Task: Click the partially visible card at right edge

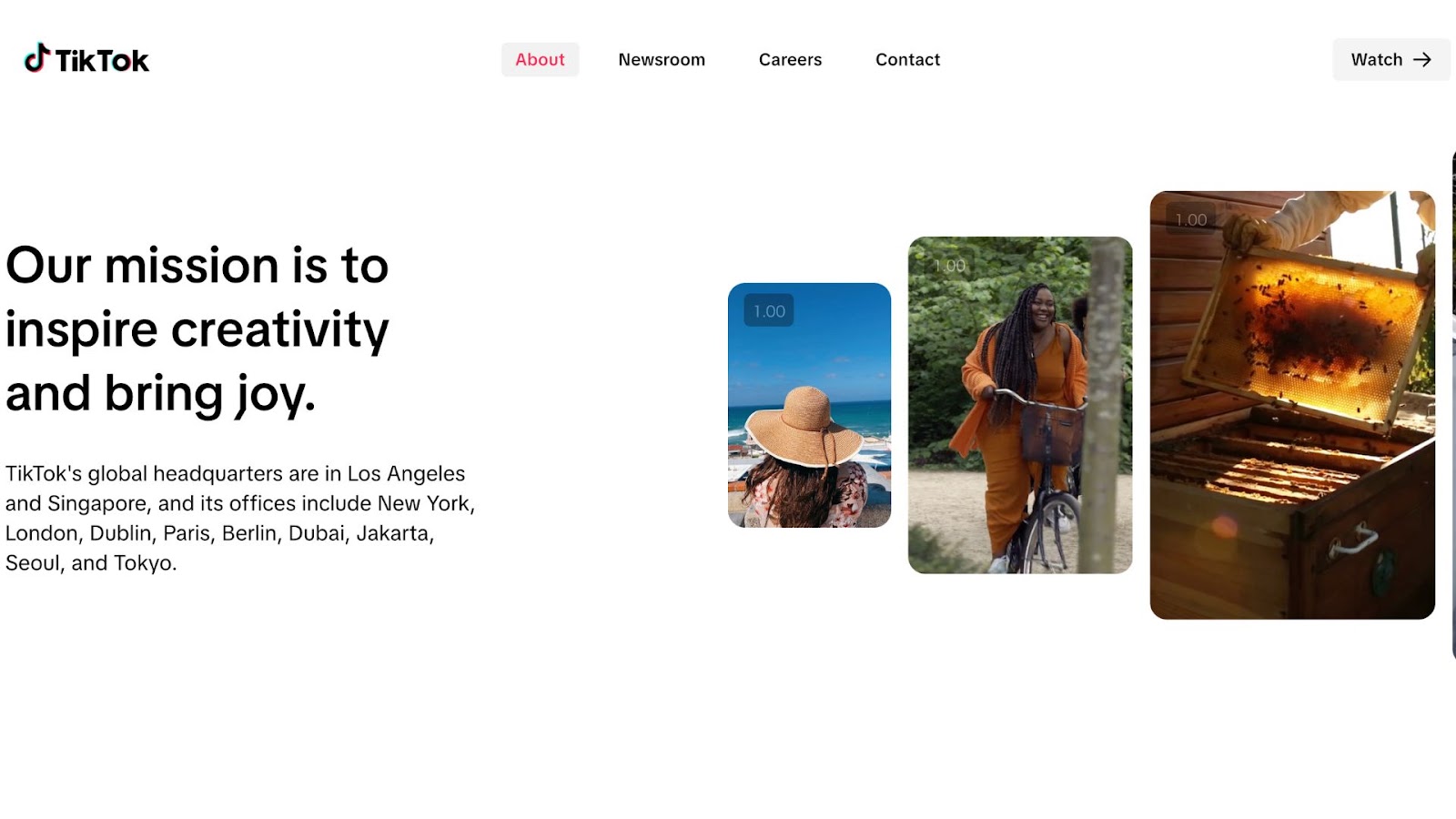Action: [1452, 405]
